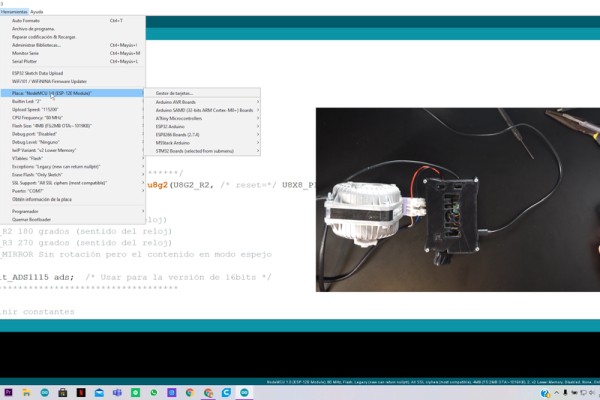
Task: Open WiFi101 / WiFiNINA Firmware Updater
Action: pyautogui.click(x=73, y=82)
